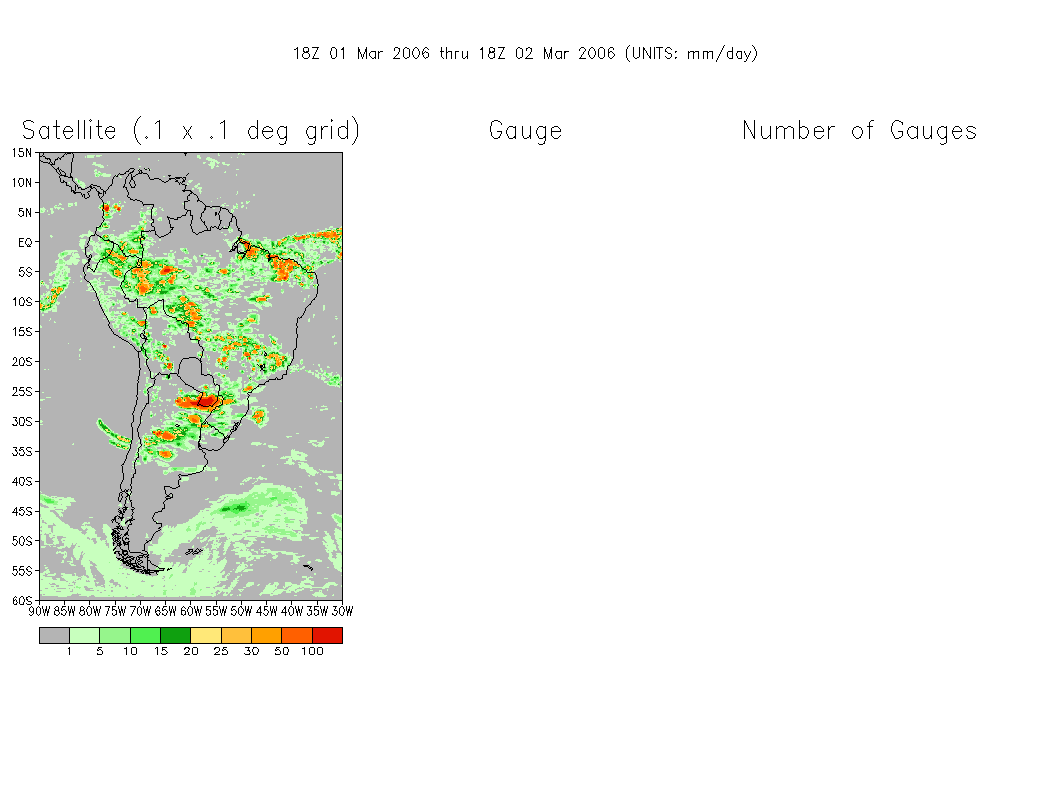
Task: Click the 40S latitude label
Action: click(x=21, y=481)
